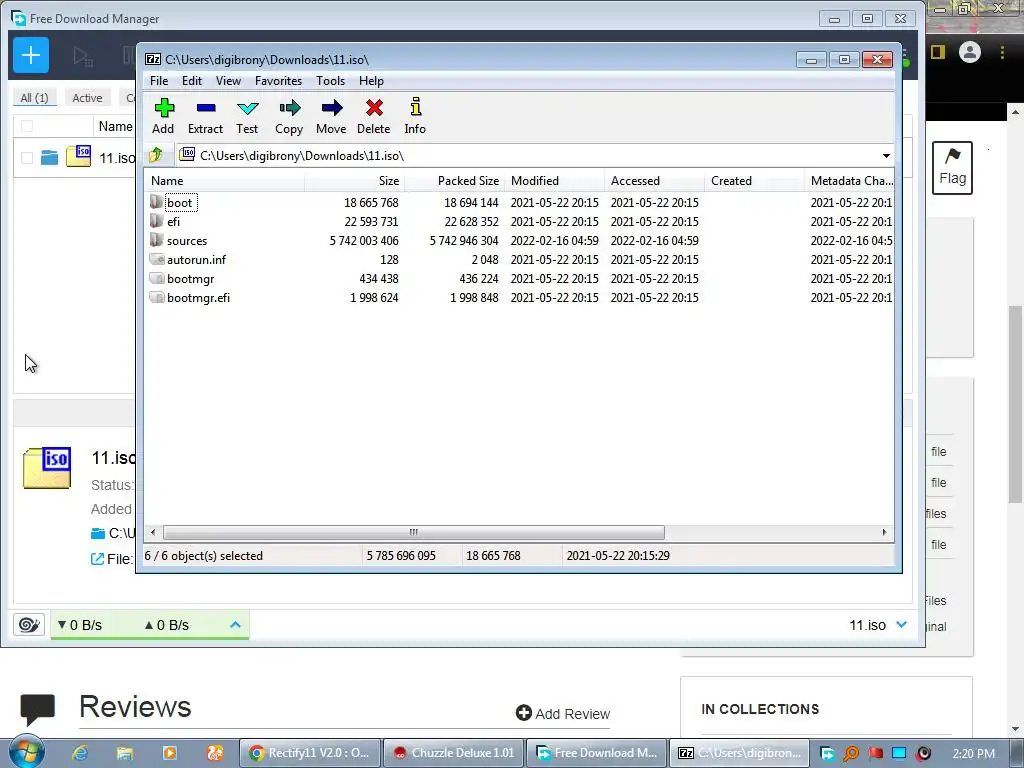Viewport: 1024px width, 768px height.
Task: Sort by the Modified column header
Action: (554, 181)
